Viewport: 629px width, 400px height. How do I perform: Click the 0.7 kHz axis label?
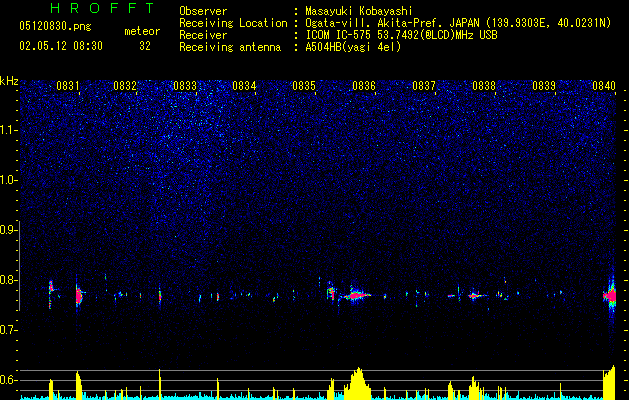click(9, 330)
